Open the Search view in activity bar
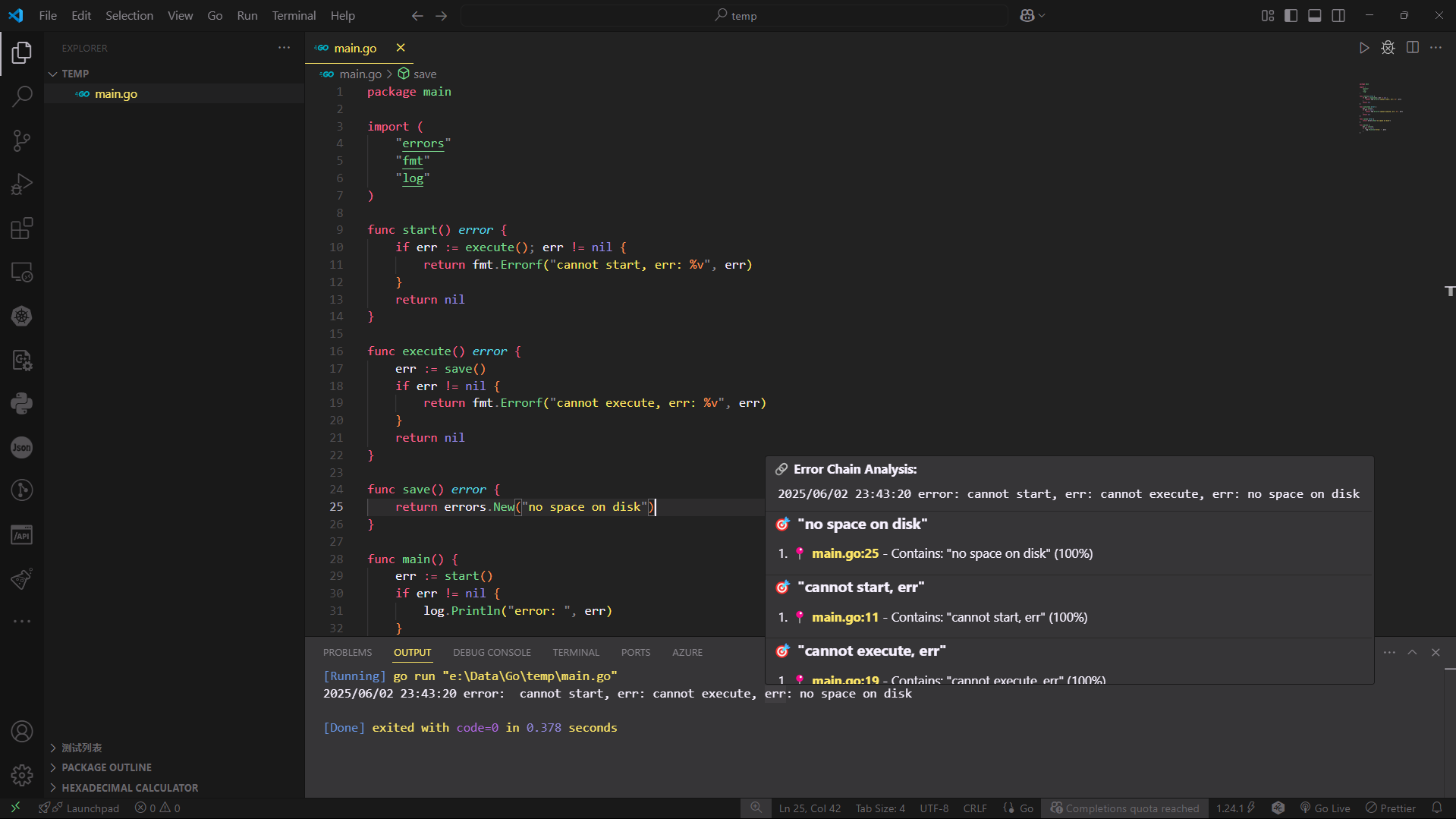This screenshot has width=1456, height=819. 22,96
